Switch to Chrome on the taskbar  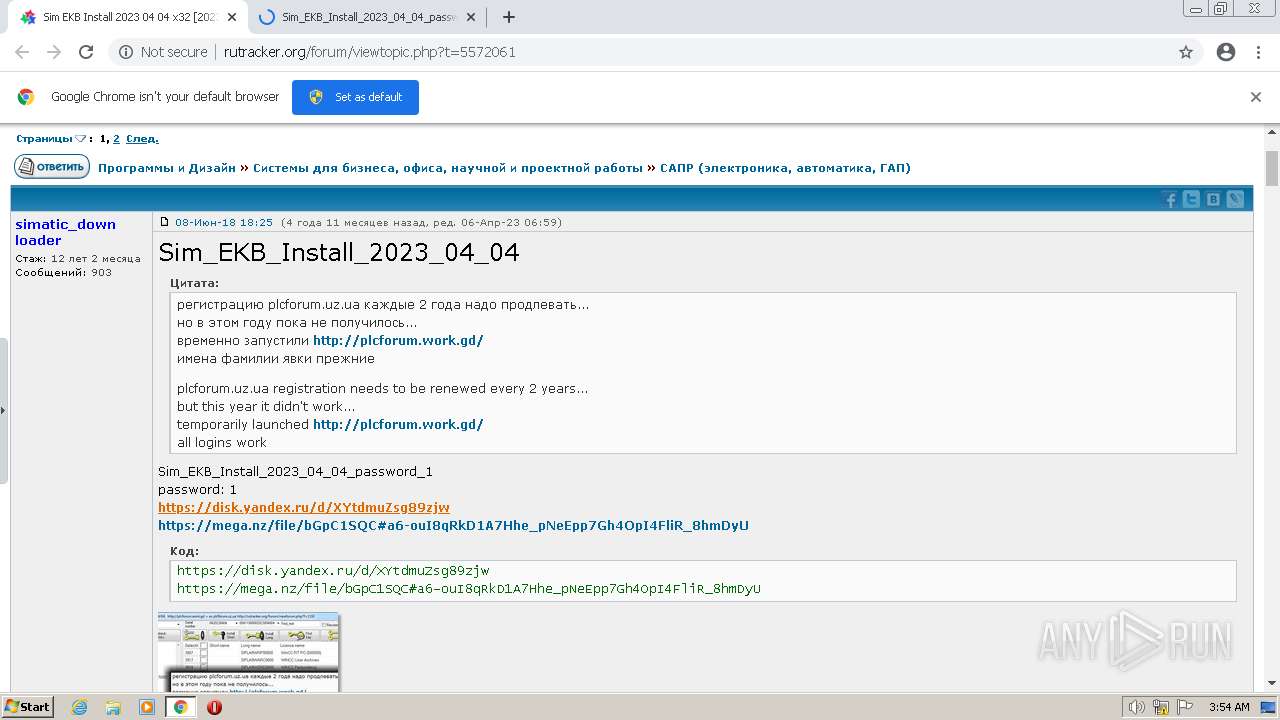click(x=180, y=707)
